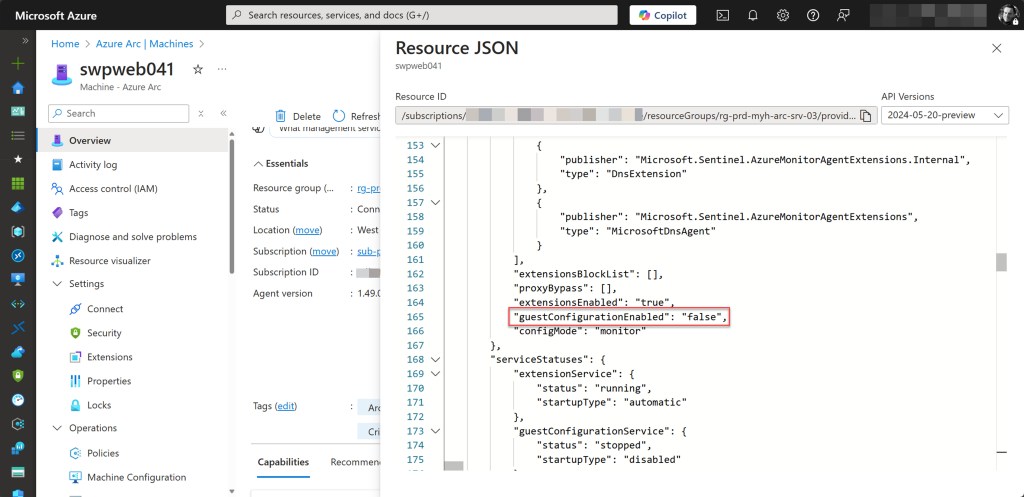Open the API Versions dropdown

(944, 116)
